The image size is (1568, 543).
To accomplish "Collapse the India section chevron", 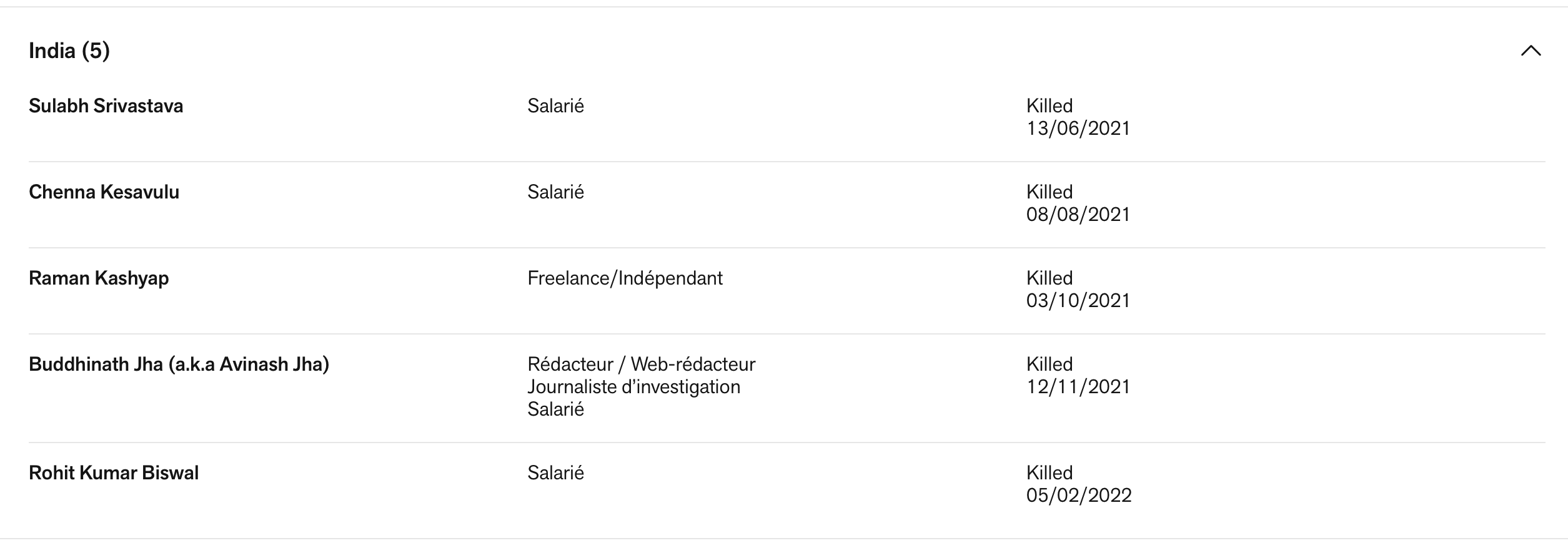I will click(1531, 51).
